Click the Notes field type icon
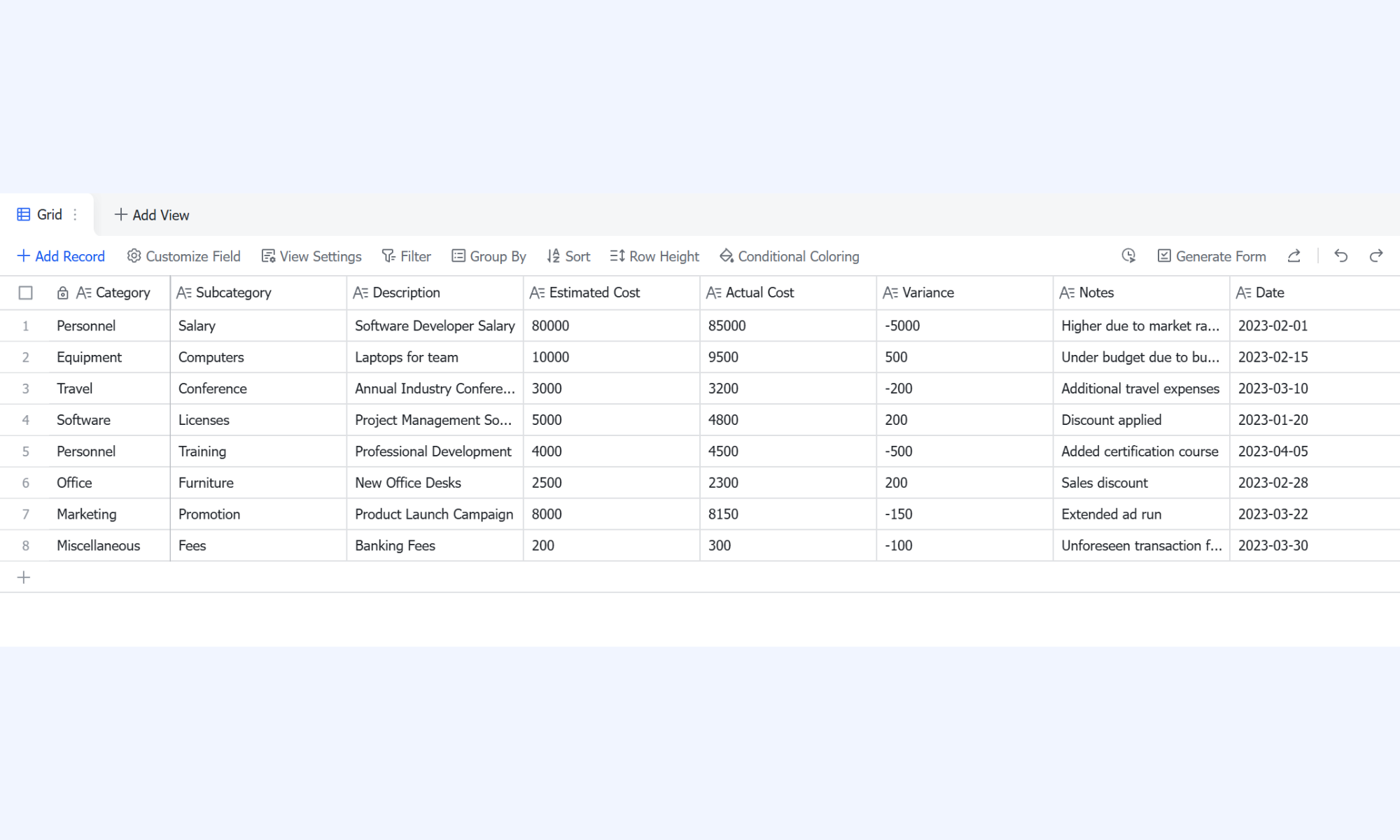 1067,293
